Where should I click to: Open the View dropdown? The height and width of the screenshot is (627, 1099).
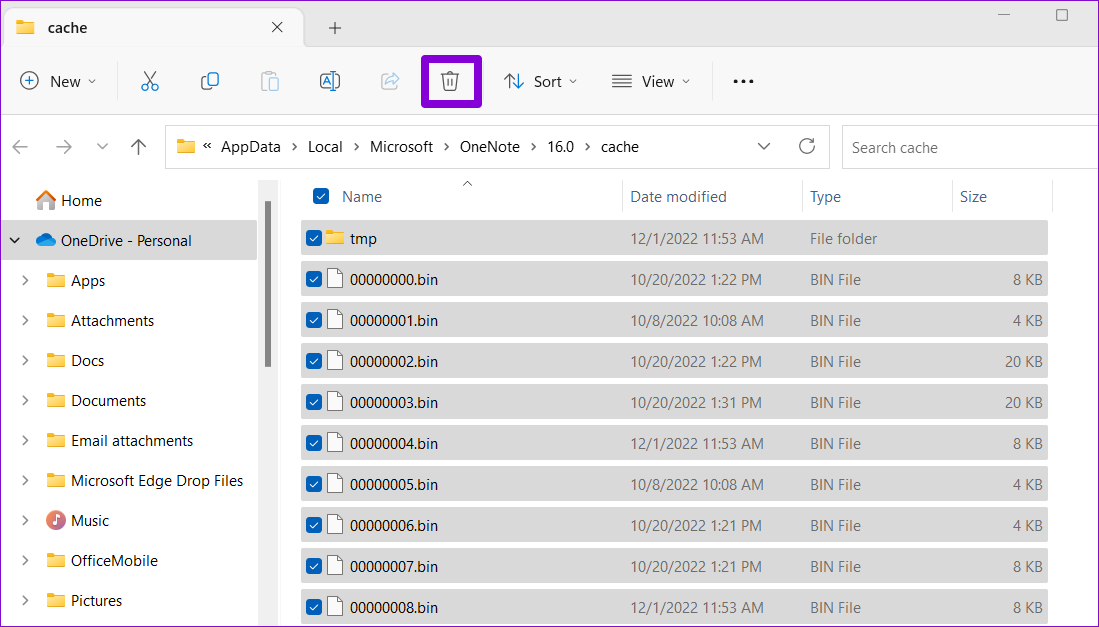[650, 81]
